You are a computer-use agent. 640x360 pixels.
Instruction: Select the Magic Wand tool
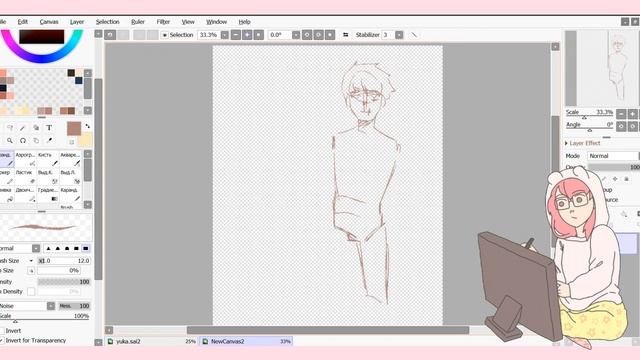pos(23,128)
